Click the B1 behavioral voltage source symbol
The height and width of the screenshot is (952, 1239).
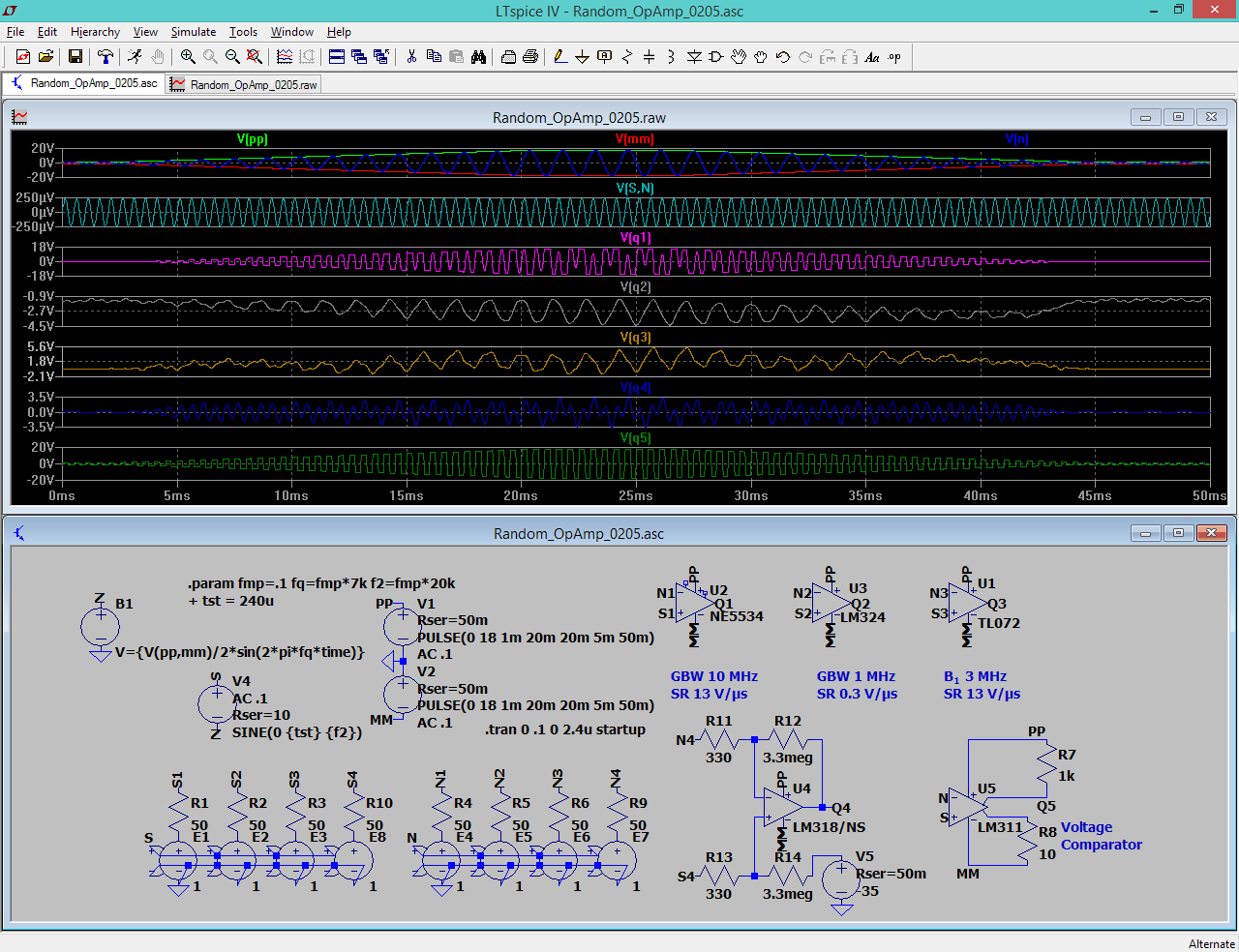[x=100, y=627]
